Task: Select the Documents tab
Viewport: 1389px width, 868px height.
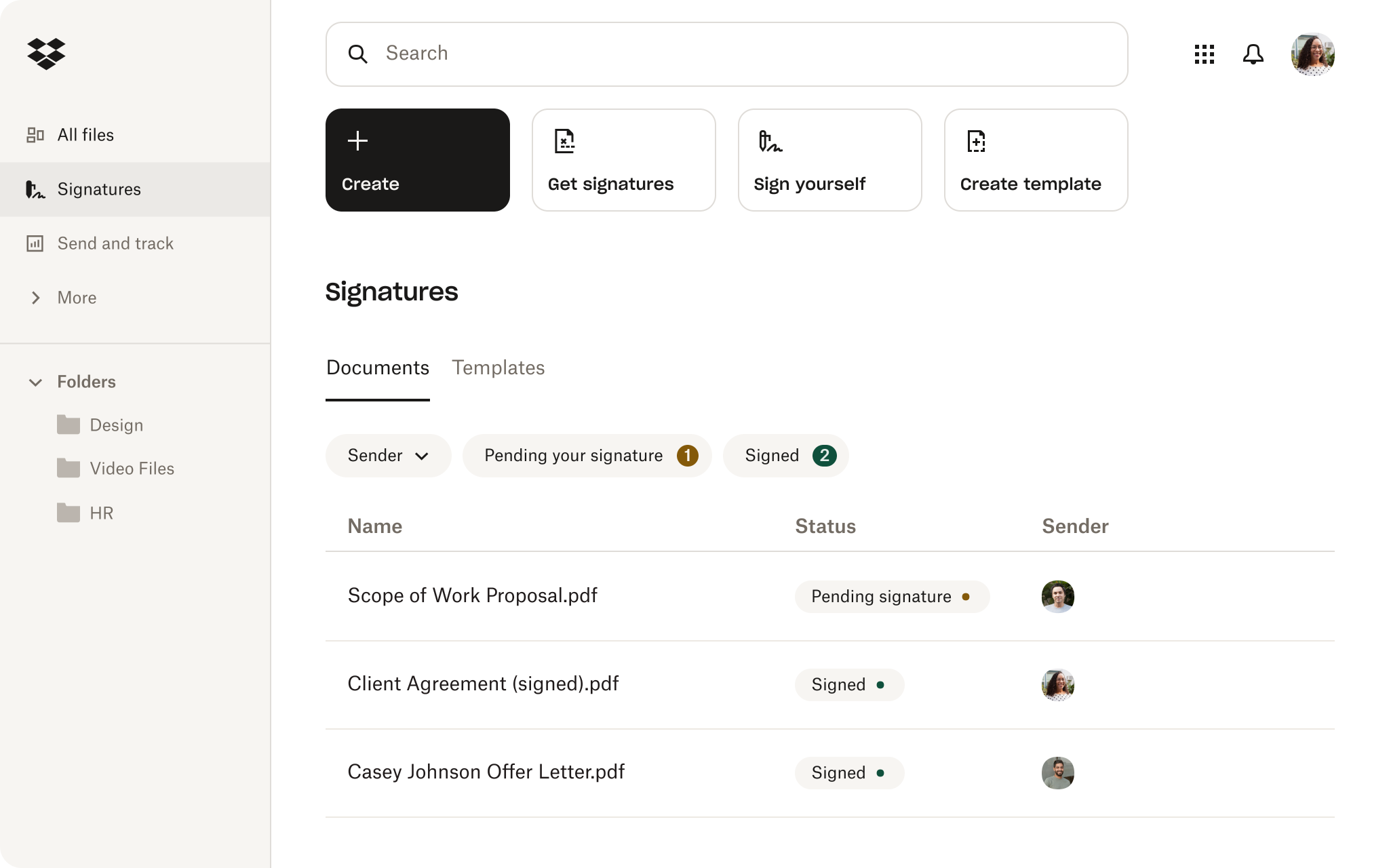Action: click(377, 367)
